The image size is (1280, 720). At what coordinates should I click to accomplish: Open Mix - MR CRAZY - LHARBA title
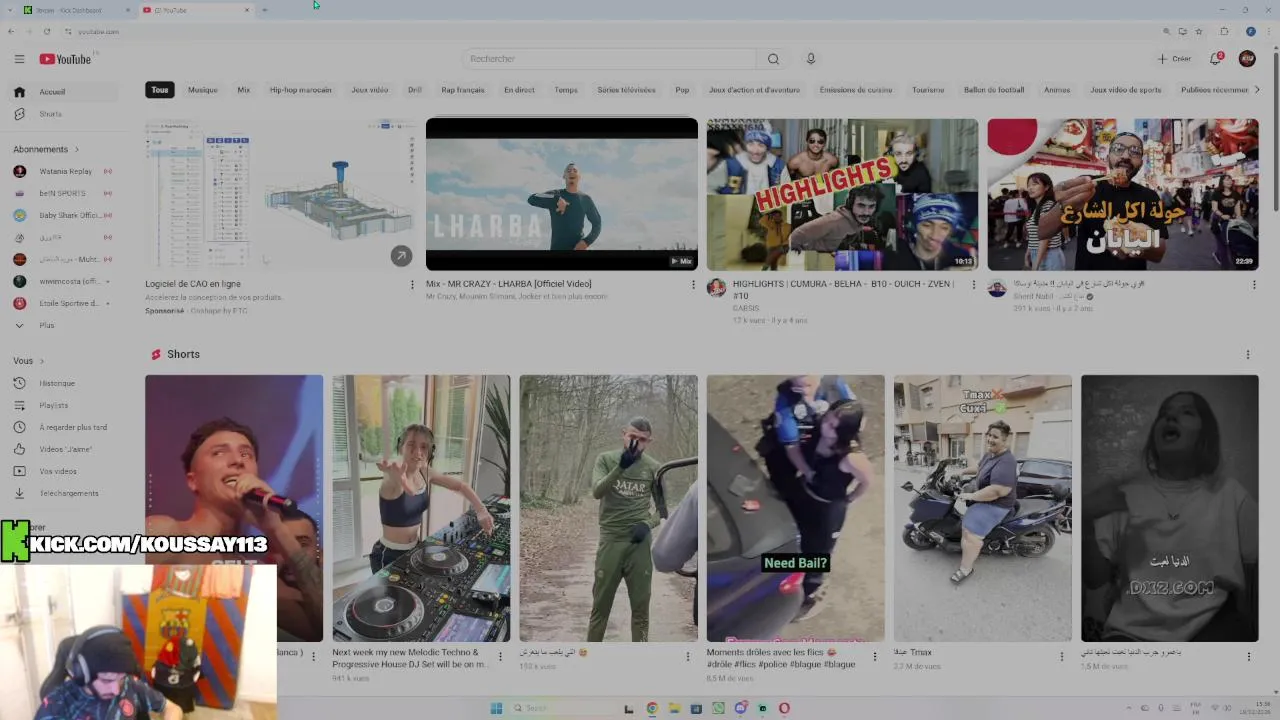(508, 284)
